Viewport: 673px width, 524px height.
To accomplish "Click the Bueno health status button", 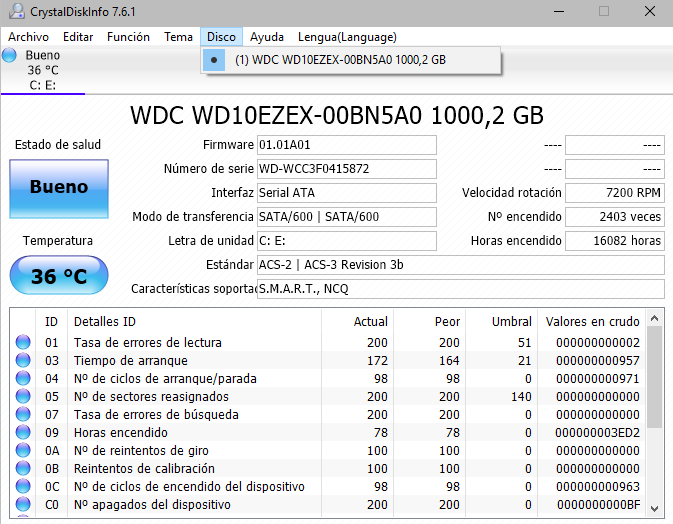I will click(x=59, y=189).
